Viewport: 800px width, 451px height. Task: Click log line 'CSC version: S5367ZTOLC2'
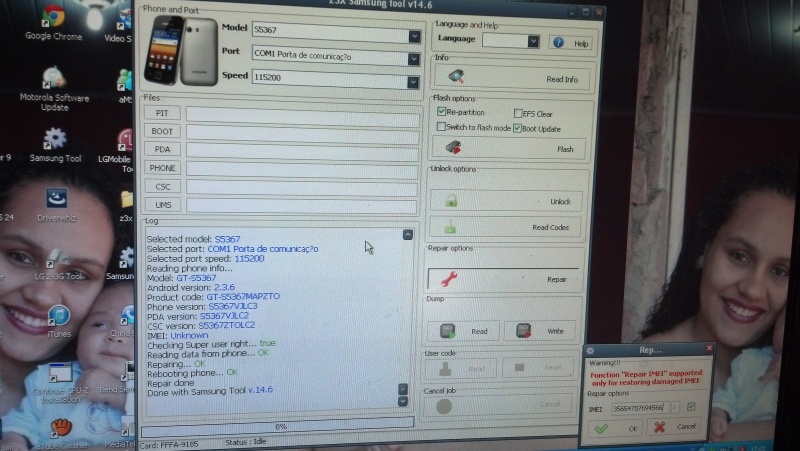click(x=201, y=325)
